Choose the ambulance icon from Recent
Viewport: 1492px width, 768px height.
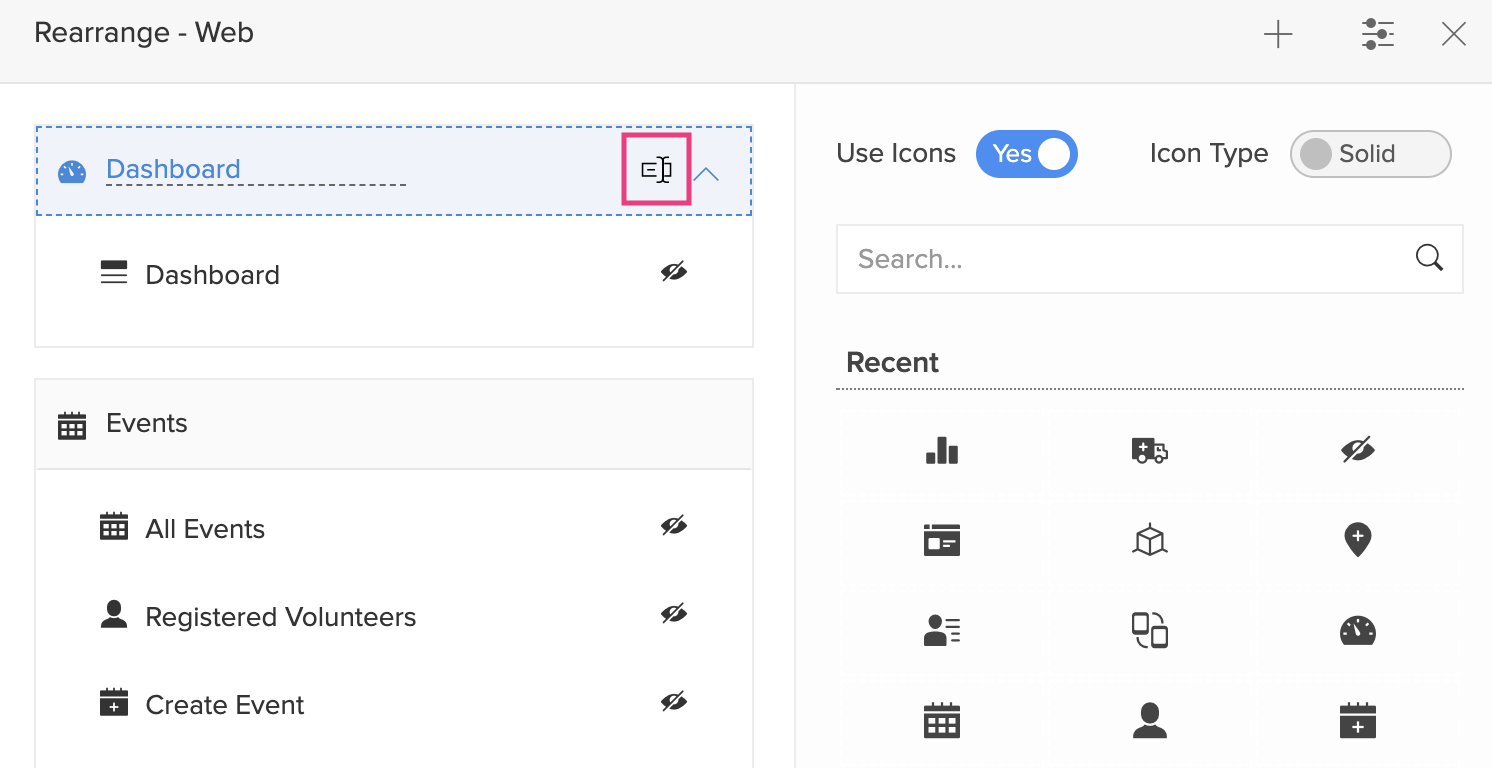tap(1149, 451)
